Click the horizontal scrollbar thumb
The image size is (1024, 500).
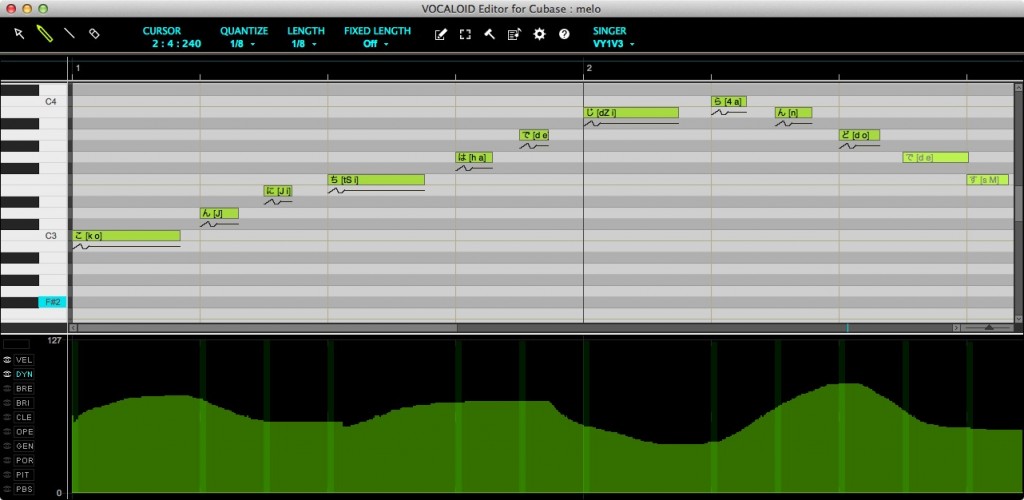tap(267, 328)
